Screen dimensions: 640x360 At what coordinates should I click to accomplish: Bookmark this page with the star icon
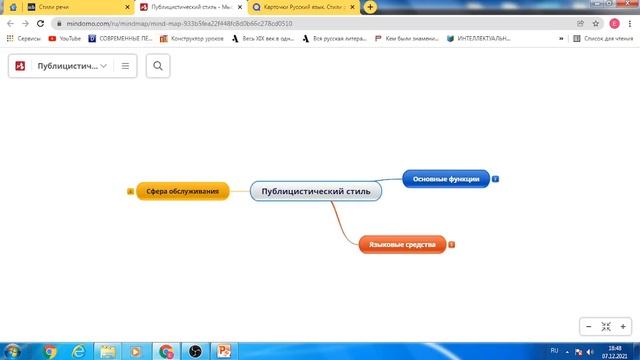596,23
